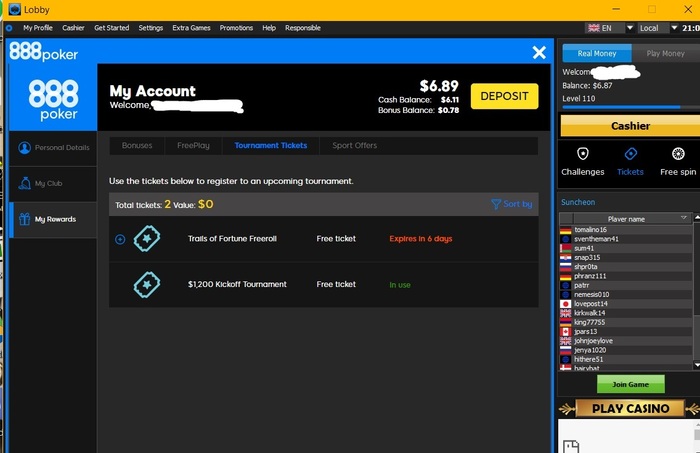Select player nemesis010 in list

click(625, 295)
